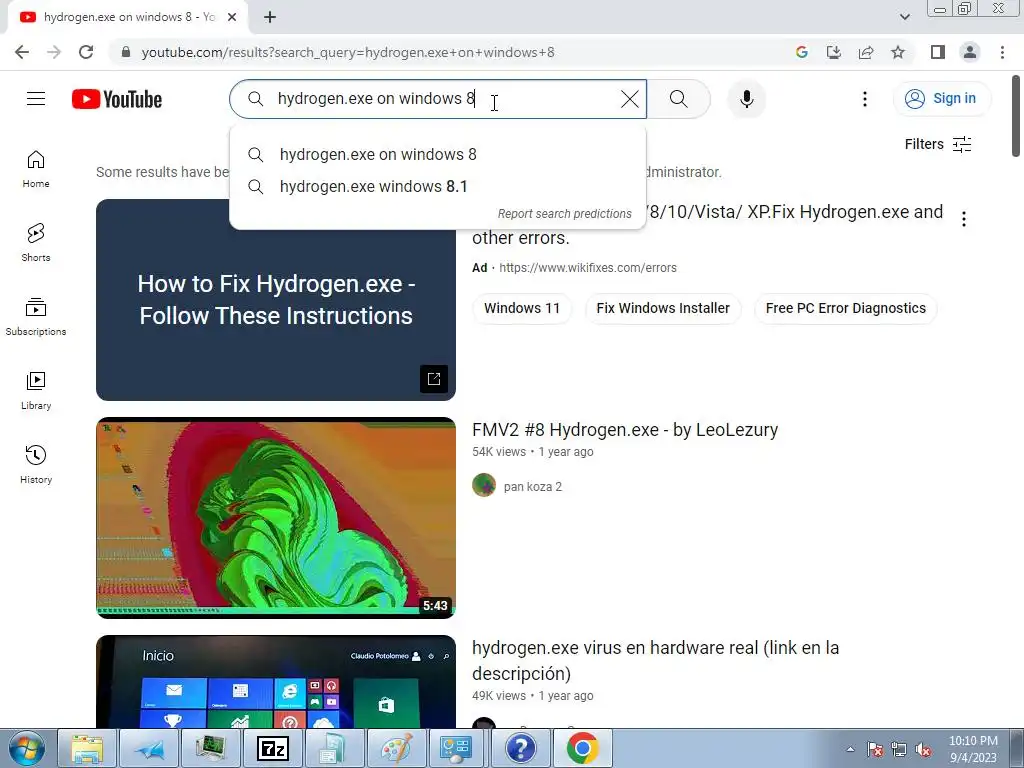Open the Help icon in taskbar
The height and width of the screenshot is (768, 1024).
[520, 748]
